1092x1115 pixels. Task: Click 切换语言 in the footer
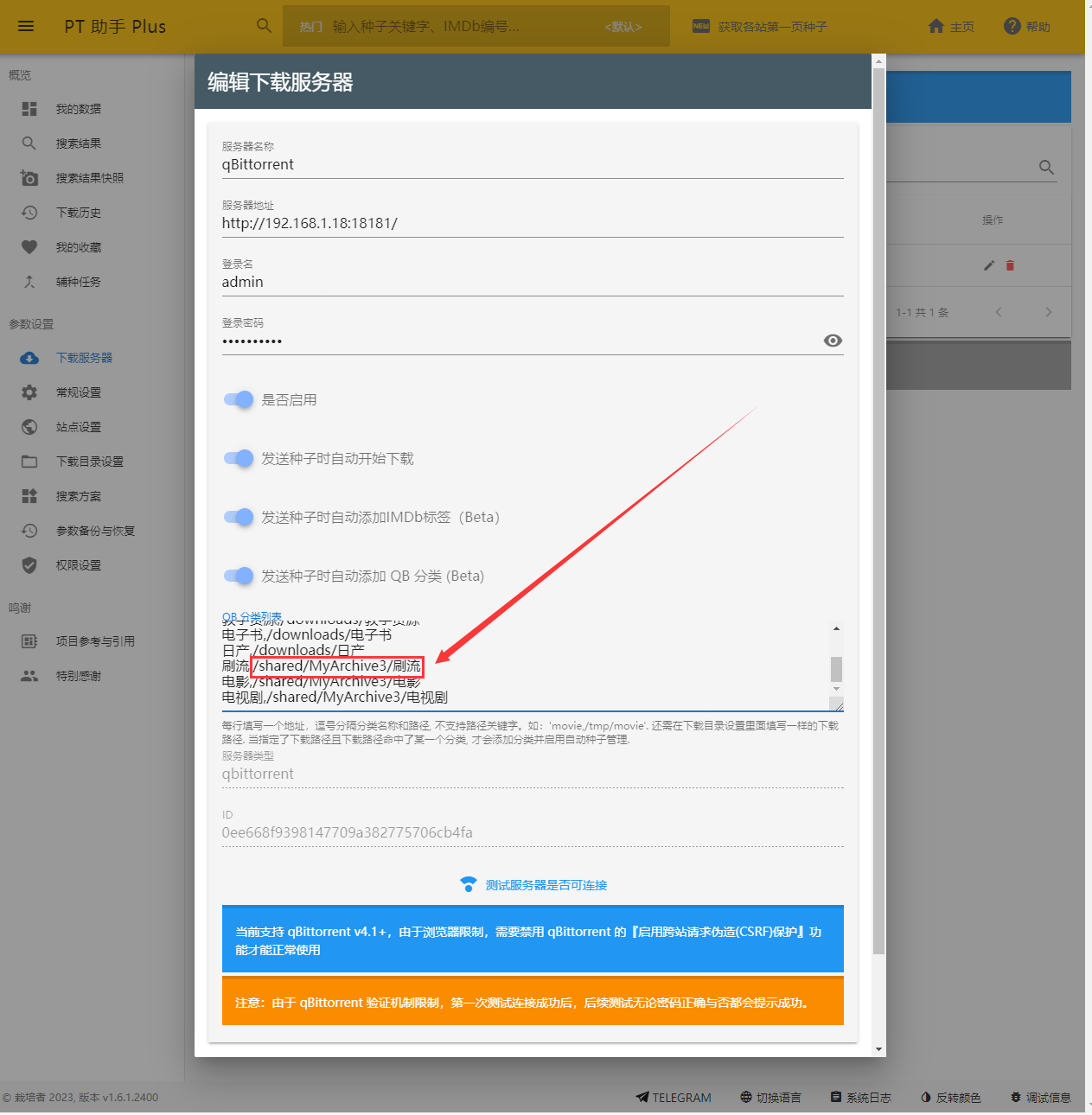(x=770, y=1098)
